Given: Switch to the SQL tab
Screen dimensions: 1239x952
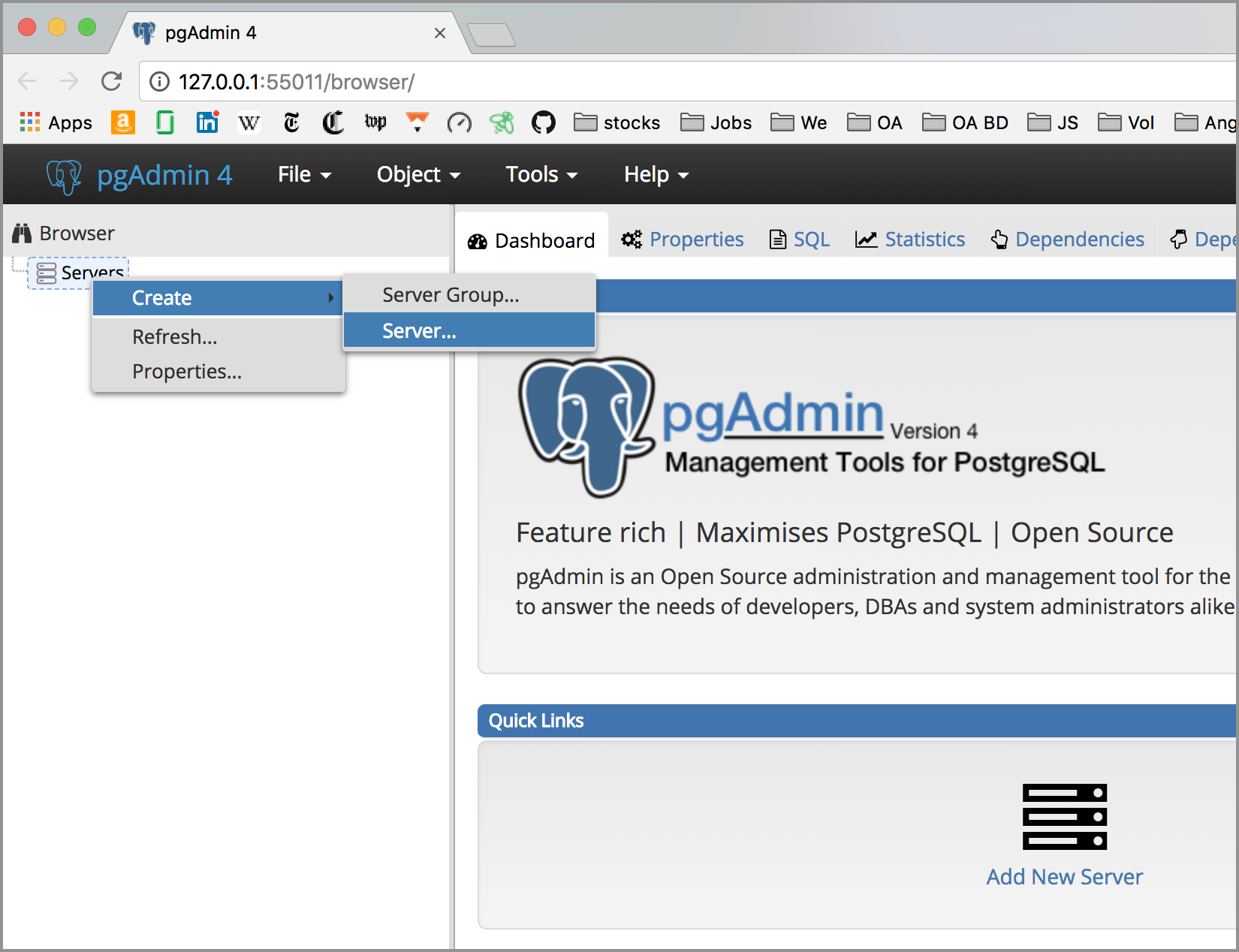Looking at the screenshot, I should tap(800, 240).
